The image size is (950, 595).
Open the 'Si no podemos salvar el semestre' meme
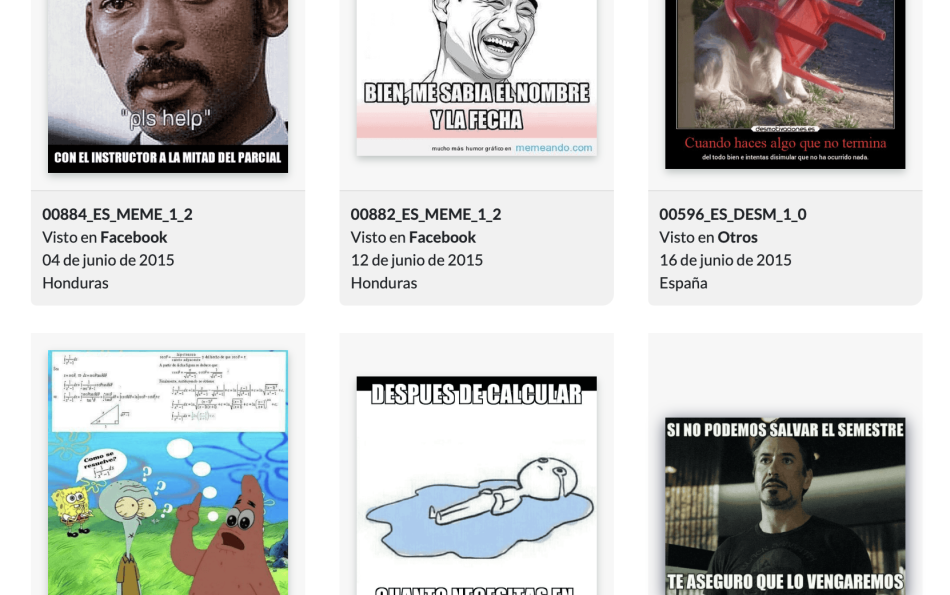(x=785, y=506)
